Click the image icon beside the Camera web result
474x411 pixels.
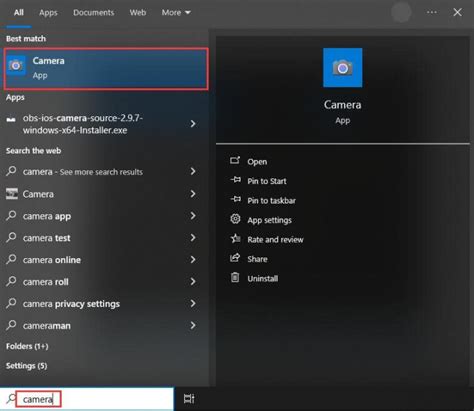click(12, 194)
